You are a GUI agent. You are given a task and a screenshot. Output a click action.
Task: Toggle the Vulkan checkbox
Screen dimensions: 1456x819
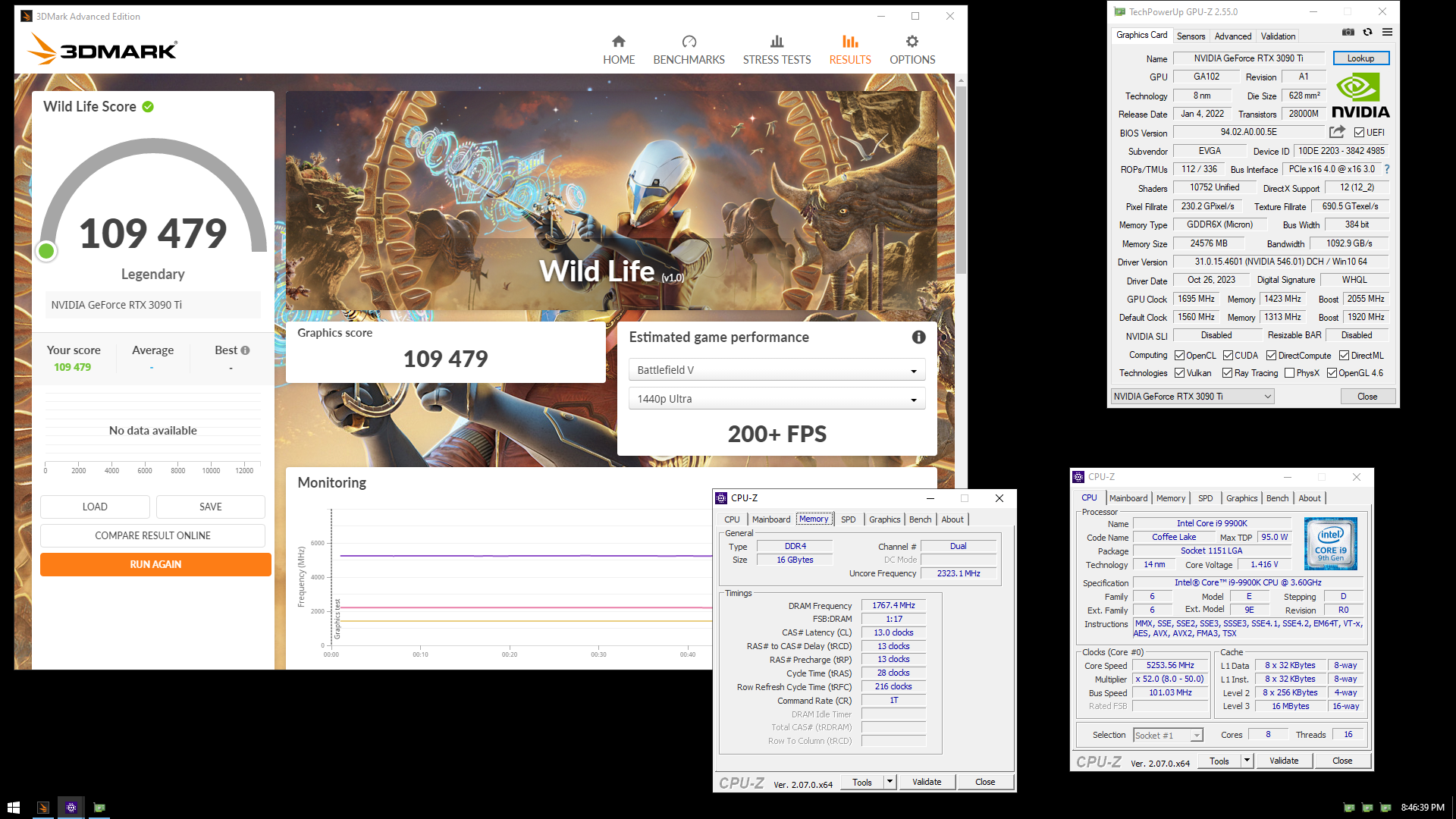point(1179,373)
